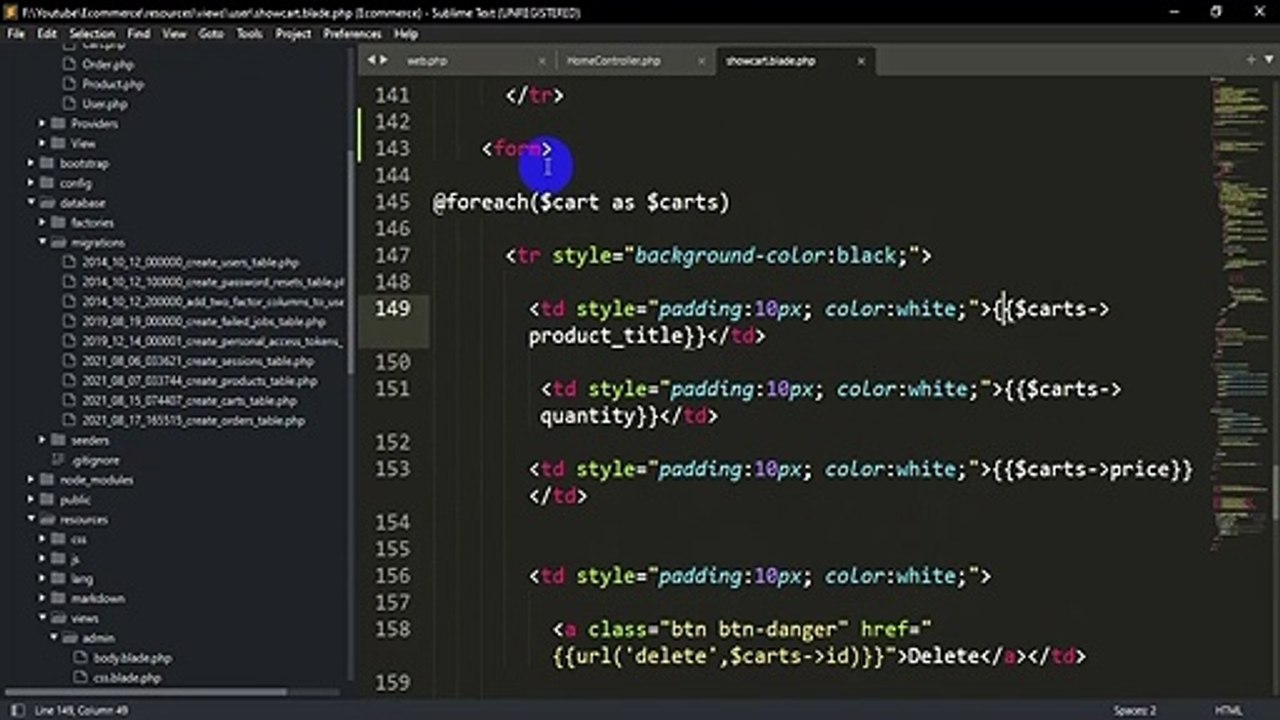Toggle the sidebar icon in status bar
The width and height of the screenshot is (1280, 720).
[15, 710]
